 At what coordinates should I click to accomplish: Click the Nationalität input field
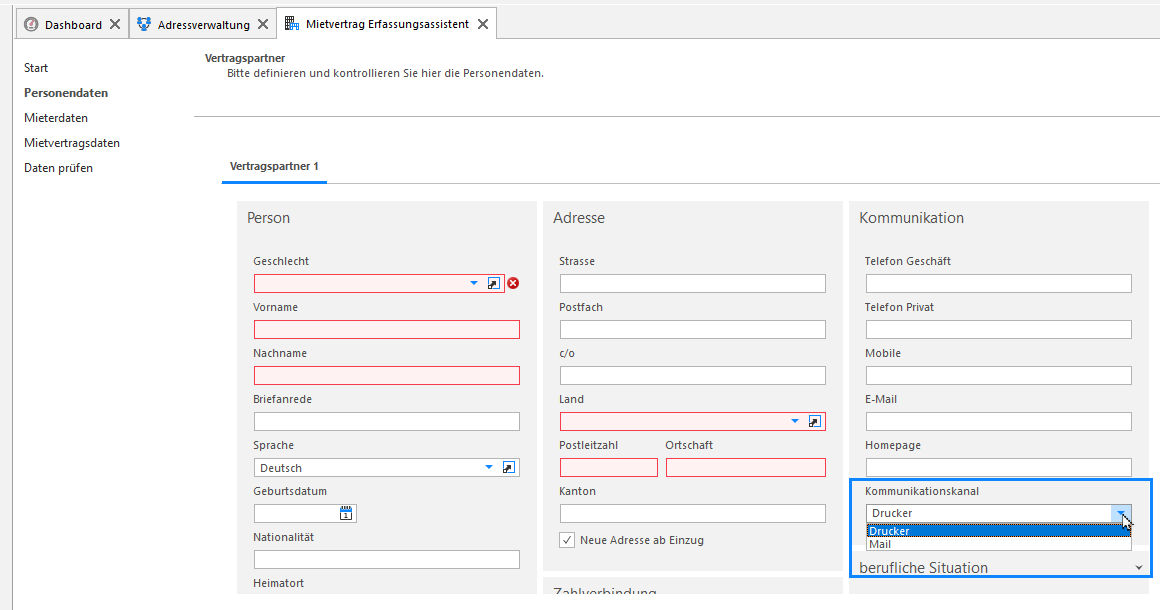(x=387, y=559)
